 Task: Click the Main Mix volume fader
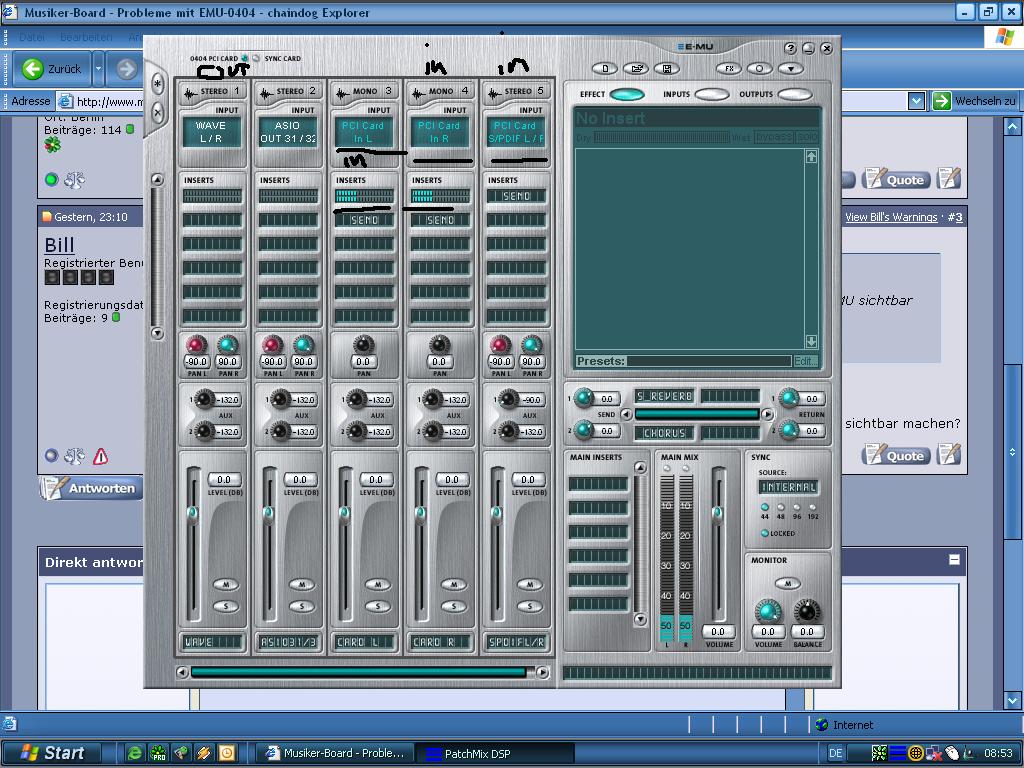[x=717, y=513]
